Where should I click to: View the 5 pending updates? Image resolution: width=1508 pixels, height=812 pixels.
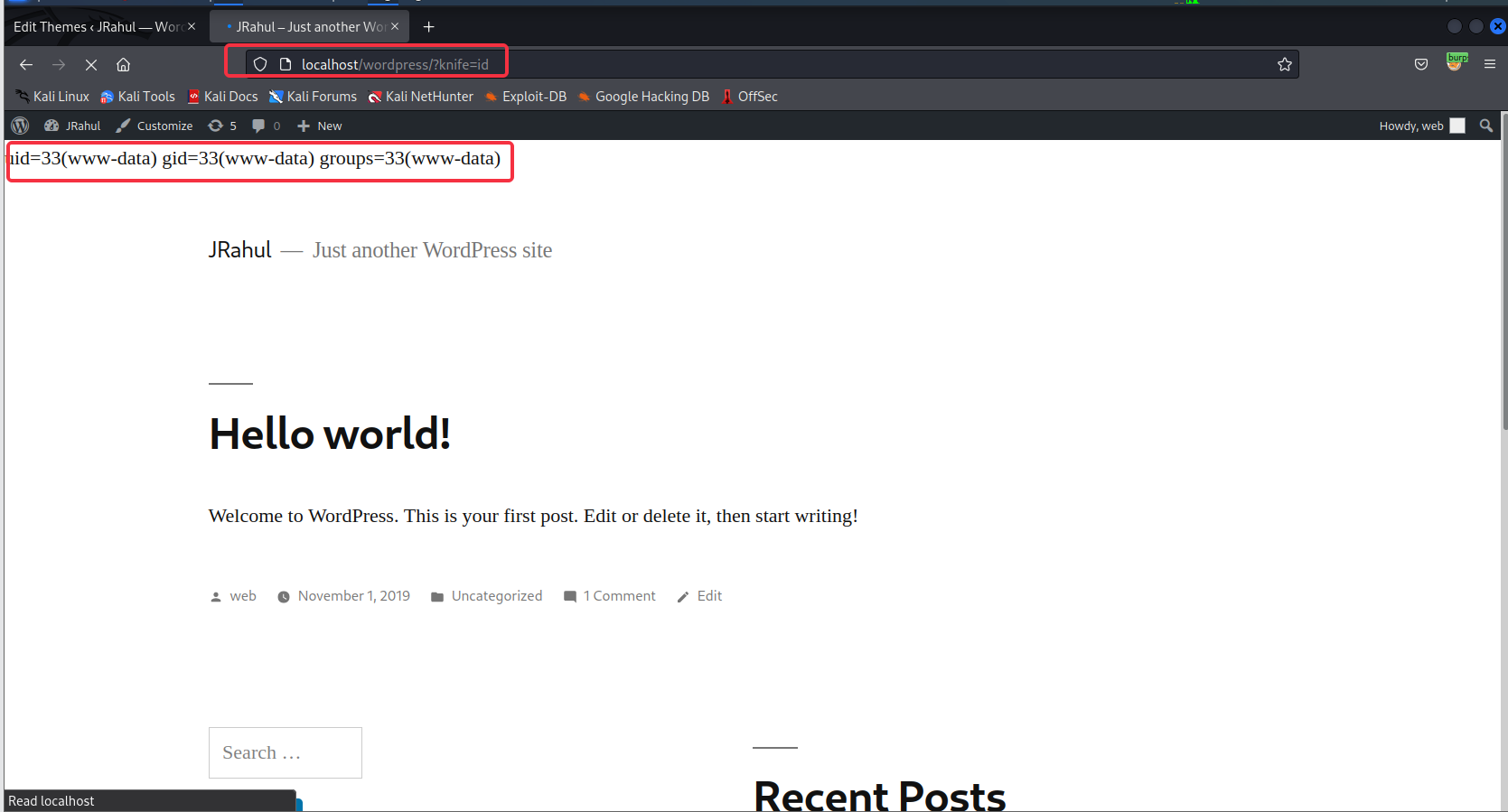[x=222, y=126]
